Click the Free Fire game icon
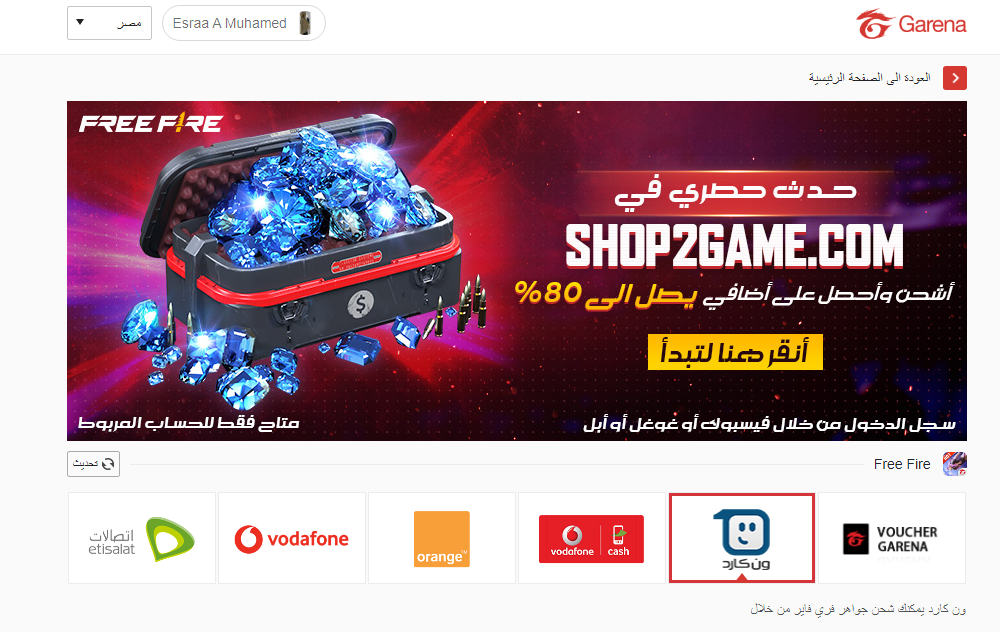 [955, 464]
